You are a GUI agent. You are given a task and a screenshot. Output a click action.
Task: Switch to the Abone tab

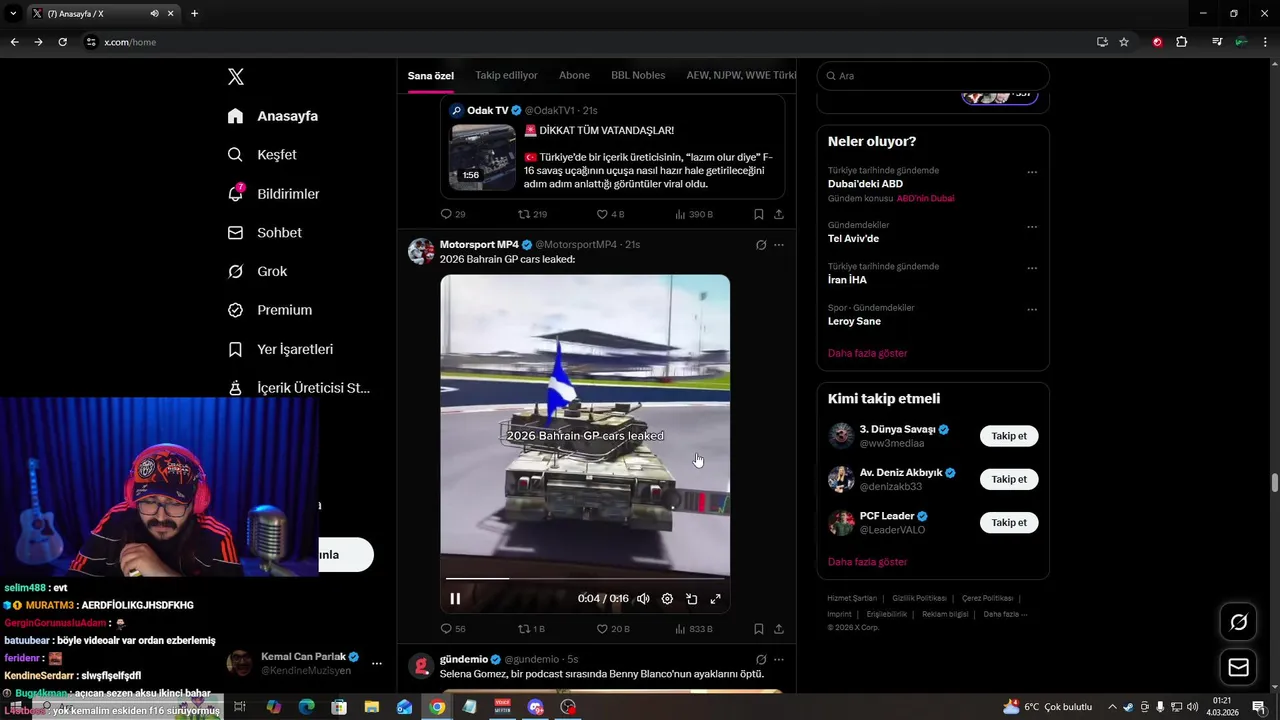[574, 76]
